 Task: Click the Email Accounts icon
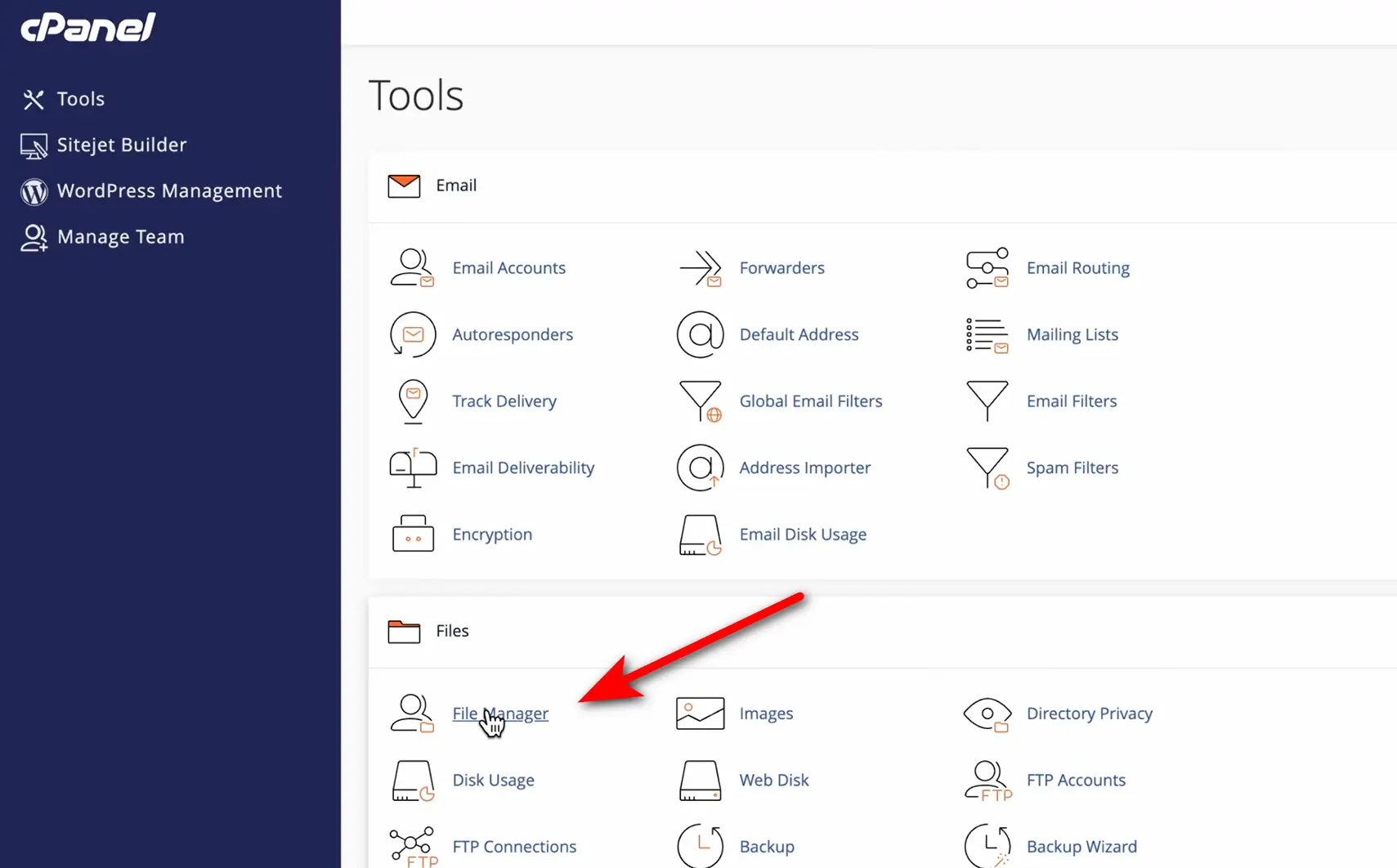point(412,268)
